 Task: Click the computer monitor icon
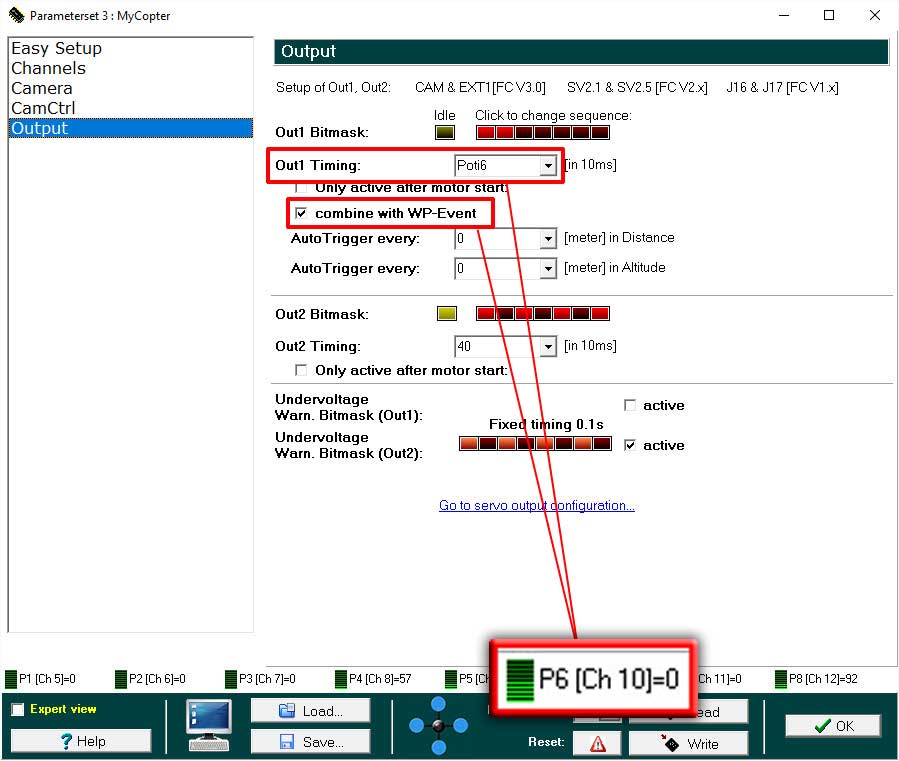tap(209, 723)
